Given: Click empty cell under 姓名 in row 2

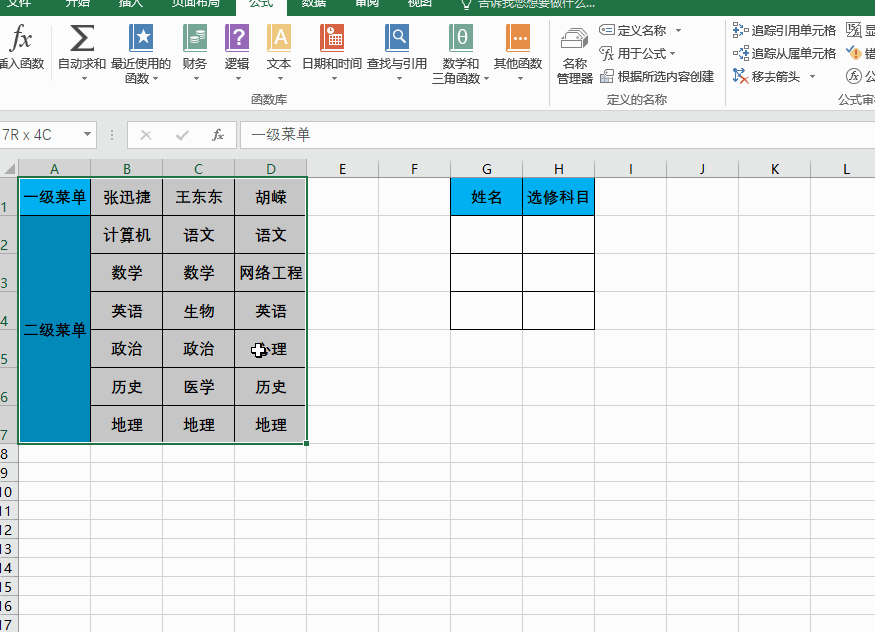Looking at the screenshot, I should 487,235.
